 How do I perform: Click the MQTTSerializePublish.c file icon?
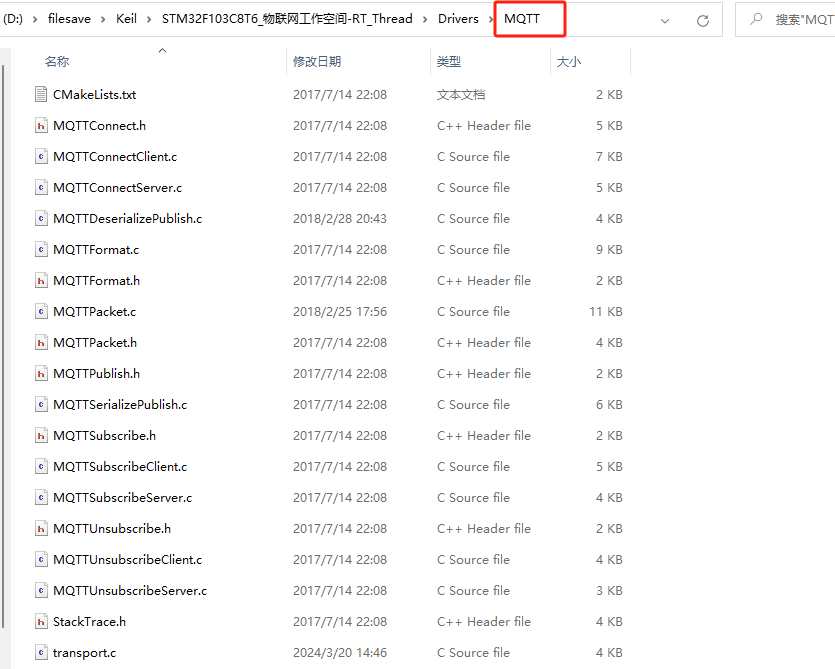click(41, 404)
